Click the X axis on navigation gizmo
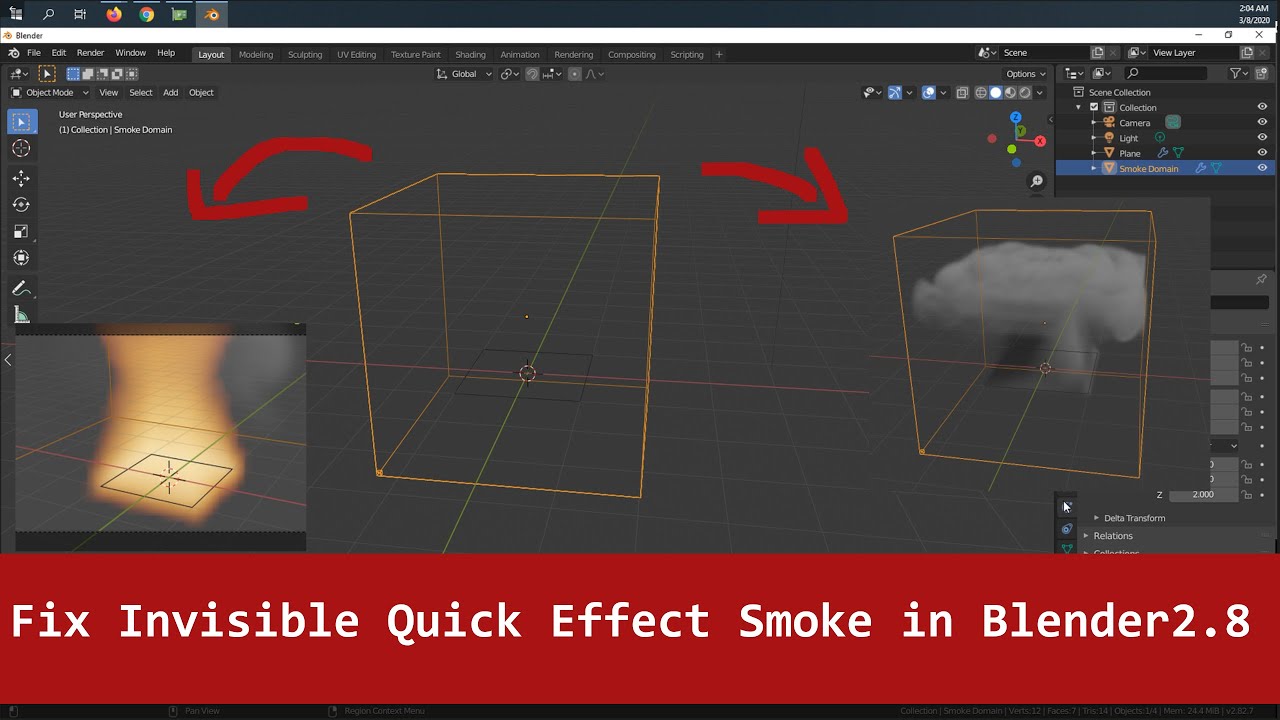This screenshot has width=1280, height=720. [1041, 141]
